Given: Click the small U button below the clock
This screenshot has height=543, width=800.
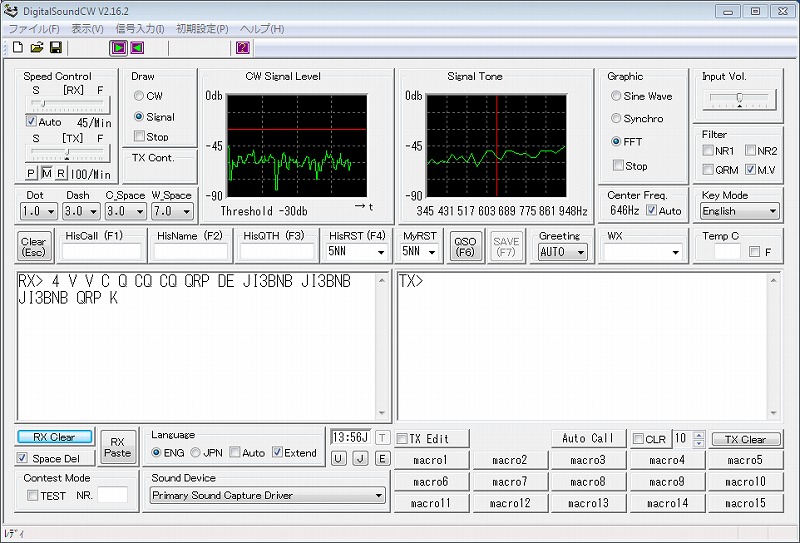Looking at the screenshot, I should pos(338,458).
